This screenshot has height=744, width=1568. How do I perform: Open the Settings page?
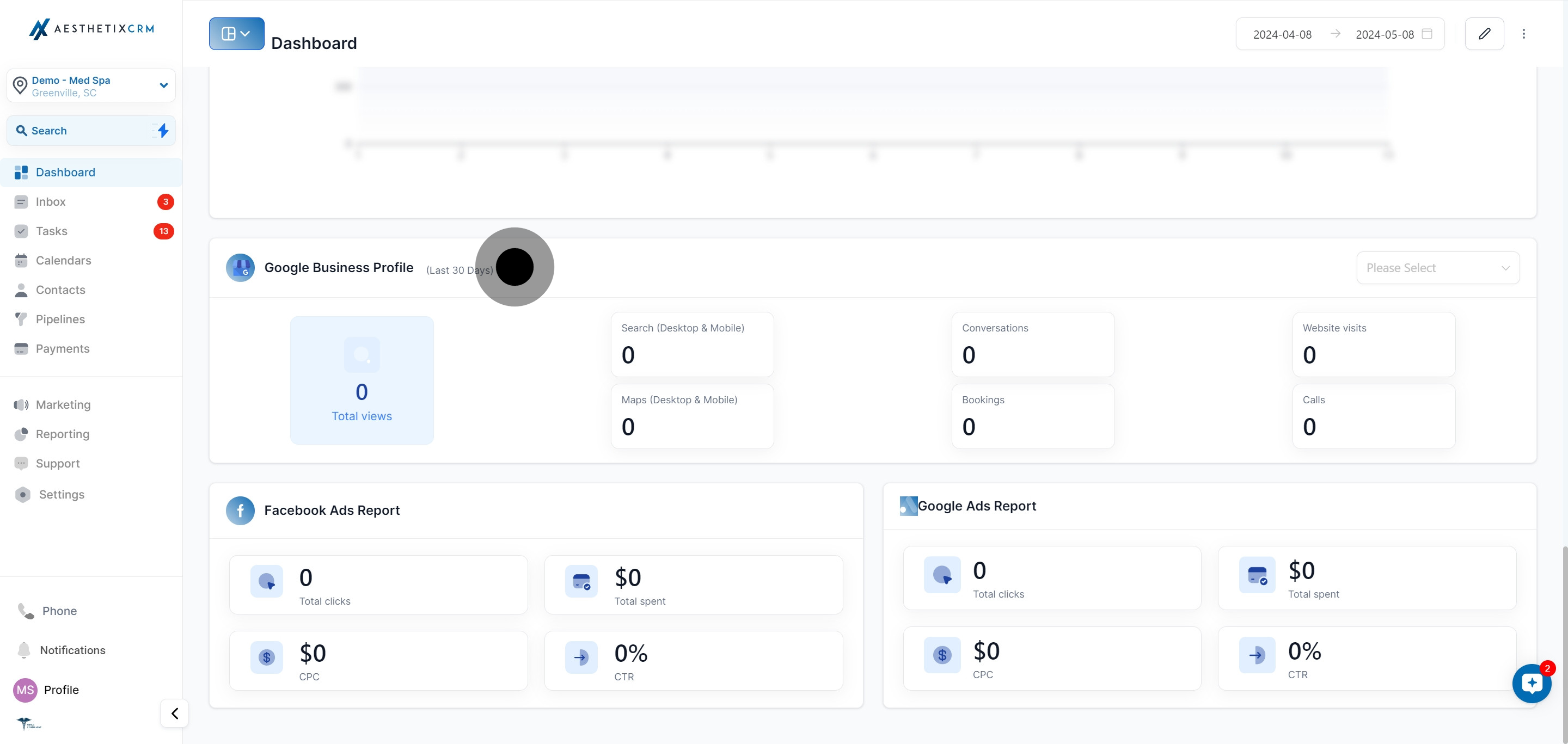62,495
